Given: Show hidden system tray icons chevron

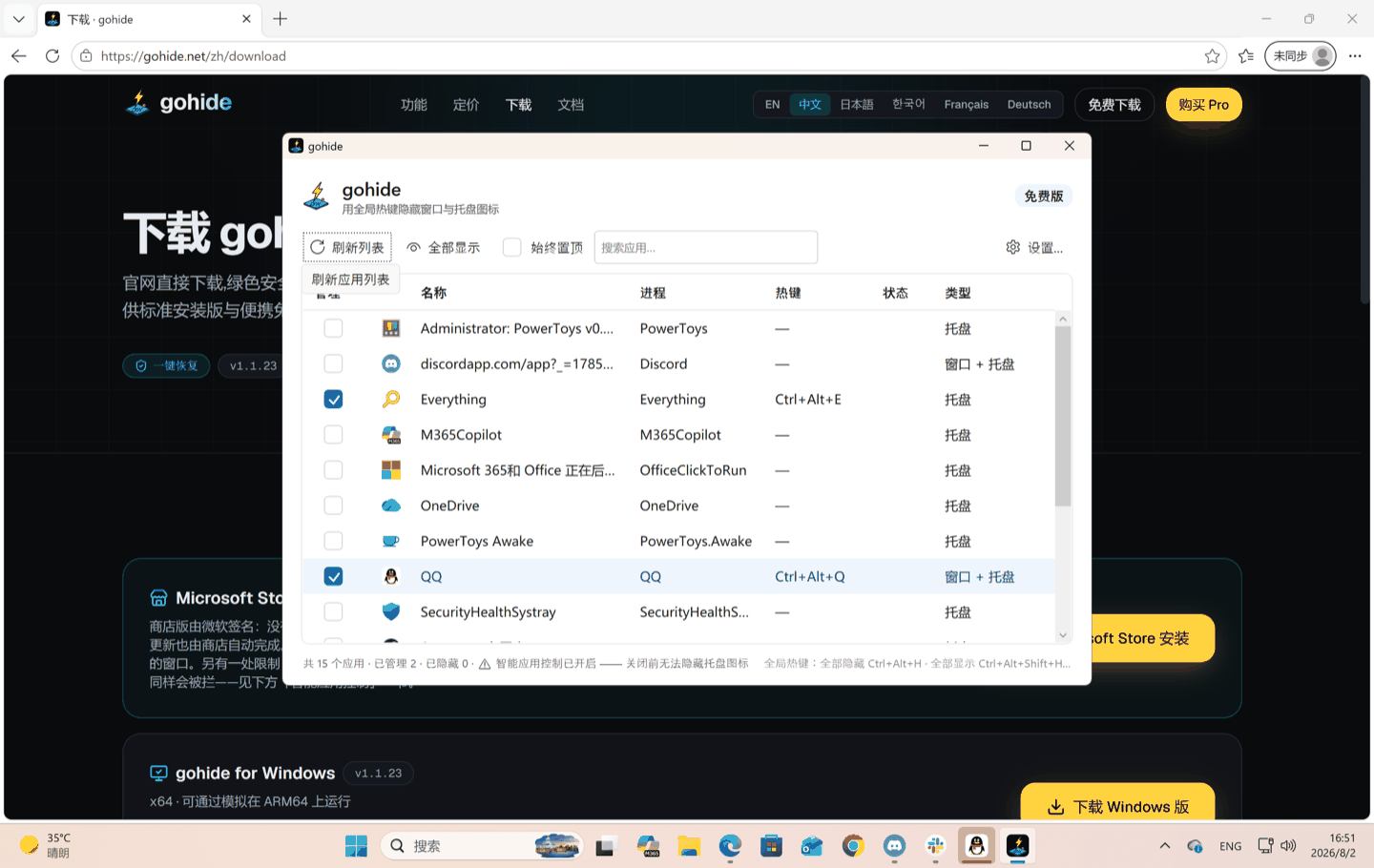Looking at the screenshot, I should pos(1164,846).
